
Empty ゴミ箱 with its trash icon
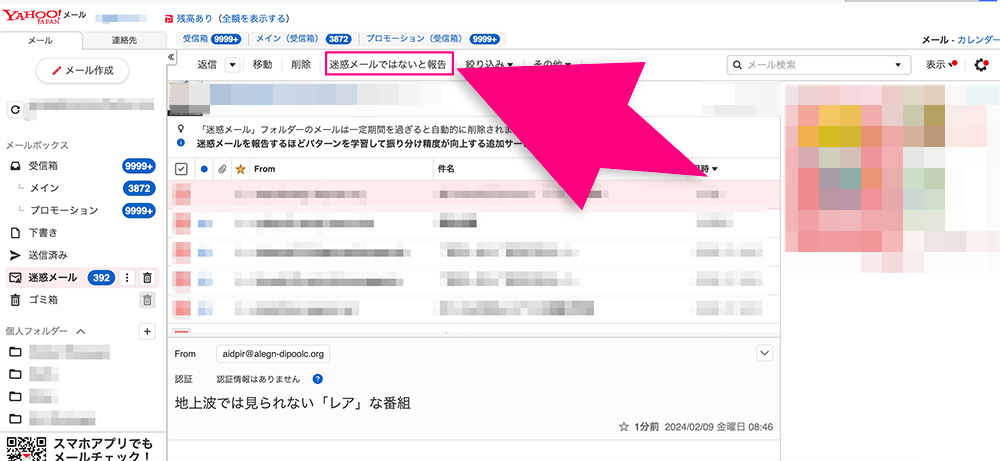(147, 300)
